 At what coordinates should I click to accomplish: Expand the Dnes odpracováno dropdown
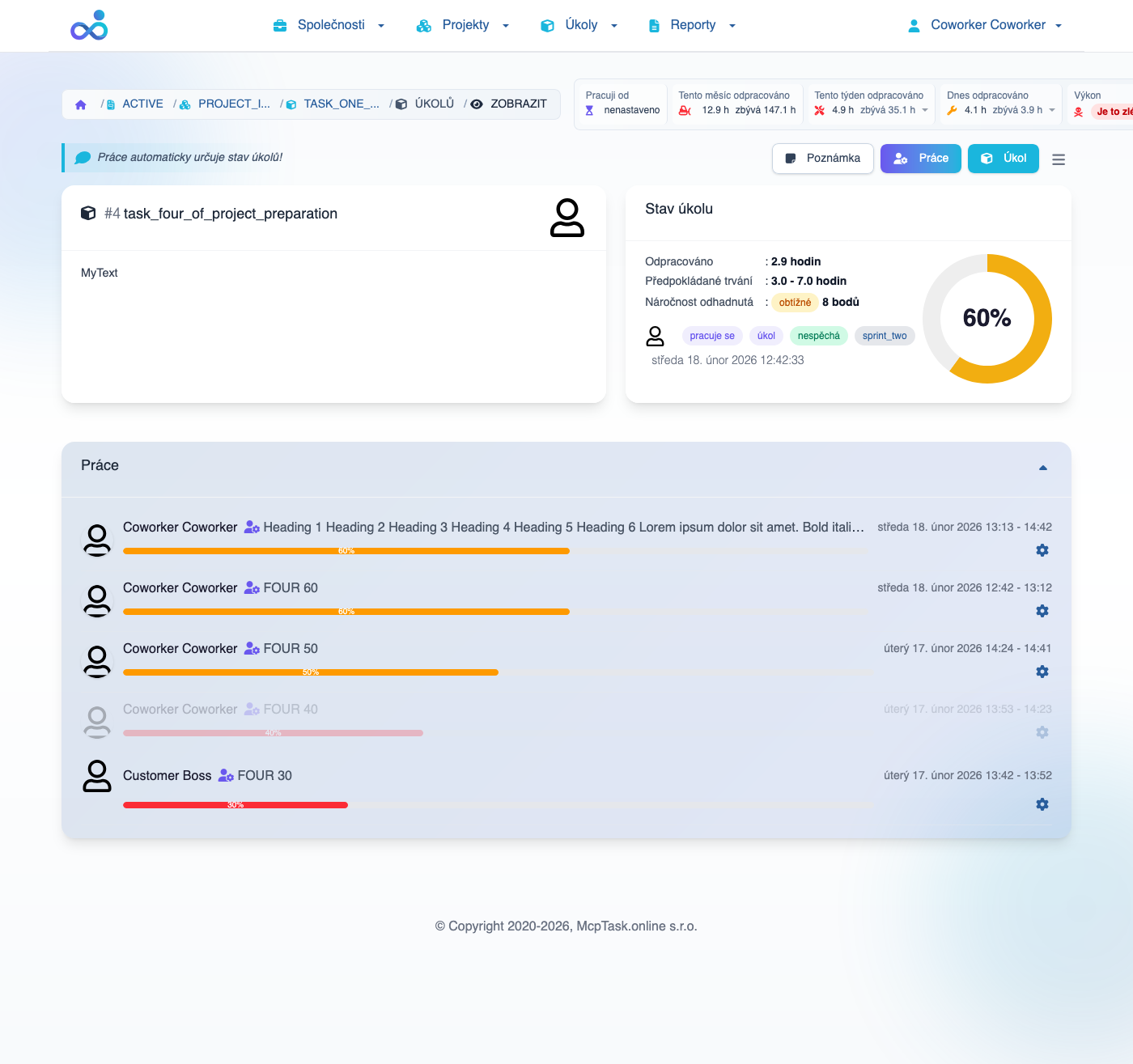(1052, 110)
